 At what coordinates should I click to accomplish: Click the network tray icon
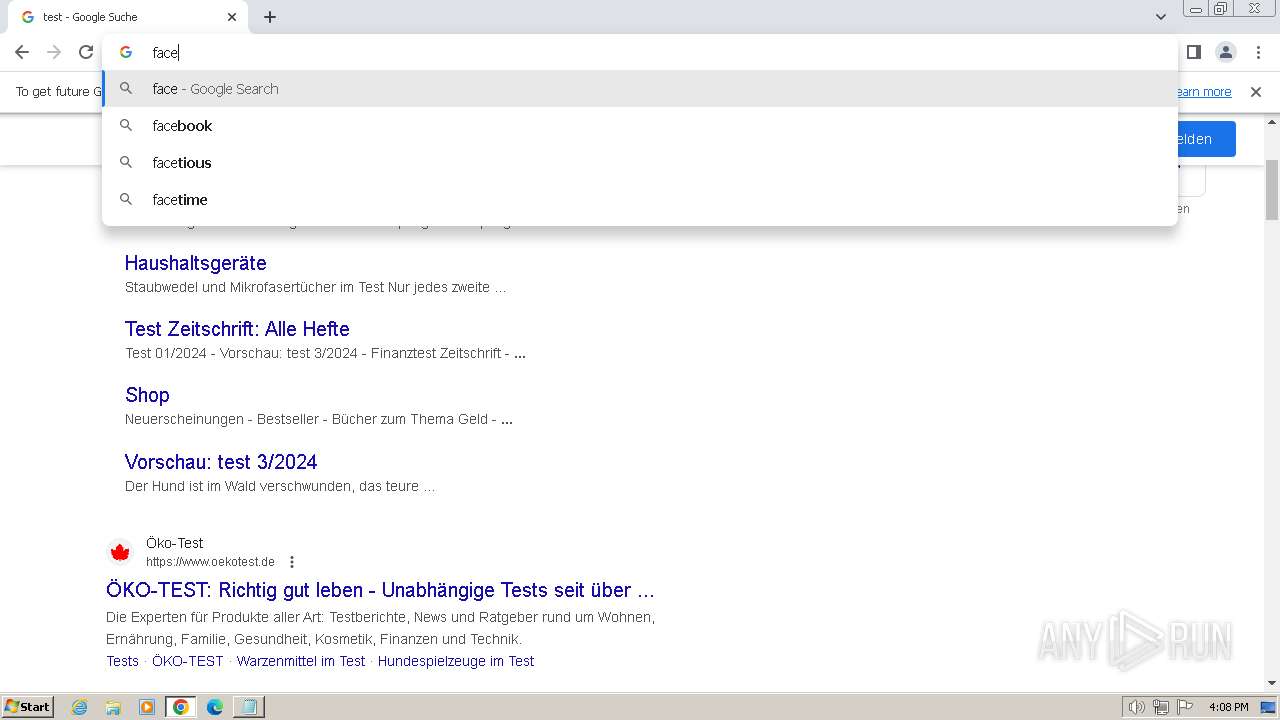(1161, 707)
